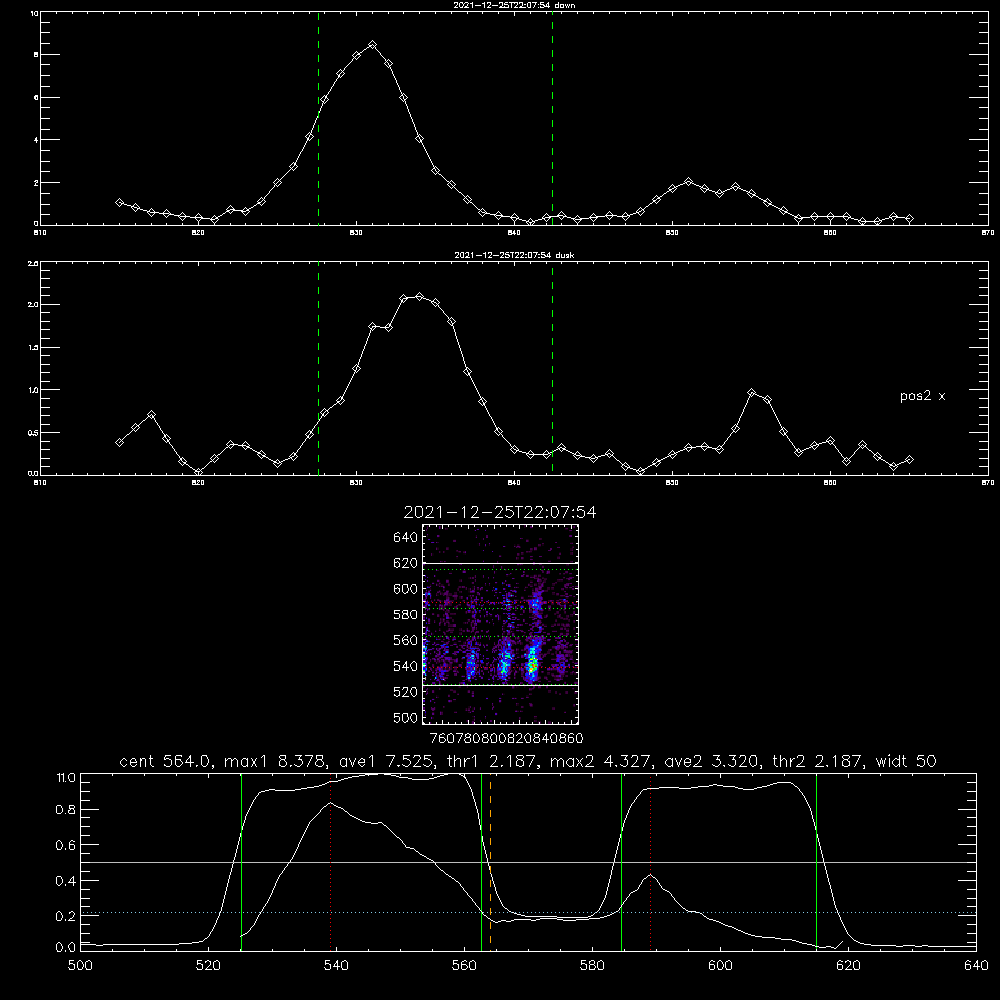Click spectrogram y-axis label '620'
Screen dimensions: 1000x1000
point(405,563)
